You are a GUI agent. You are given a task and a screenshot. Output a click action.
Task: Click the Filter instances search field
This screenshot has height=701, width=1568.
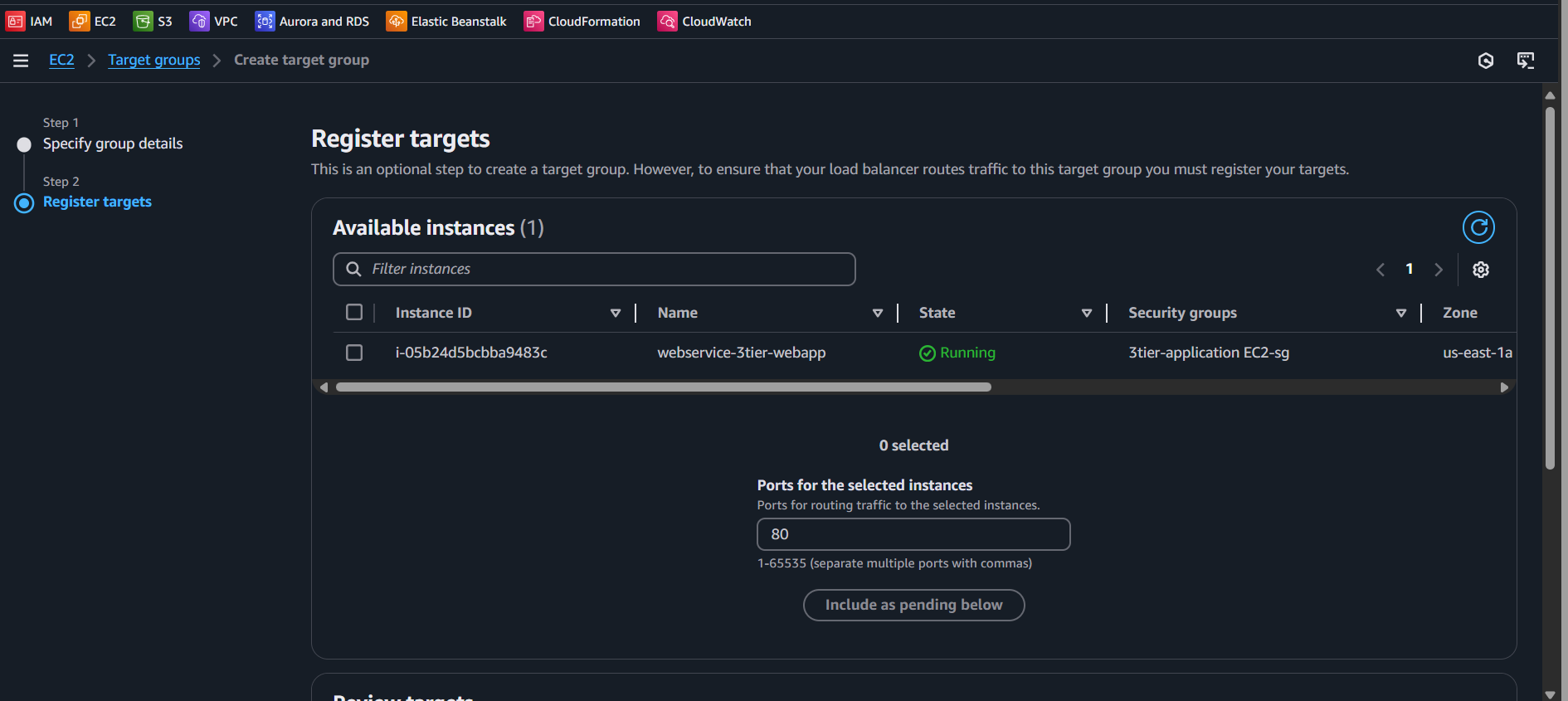coord(594,269)
